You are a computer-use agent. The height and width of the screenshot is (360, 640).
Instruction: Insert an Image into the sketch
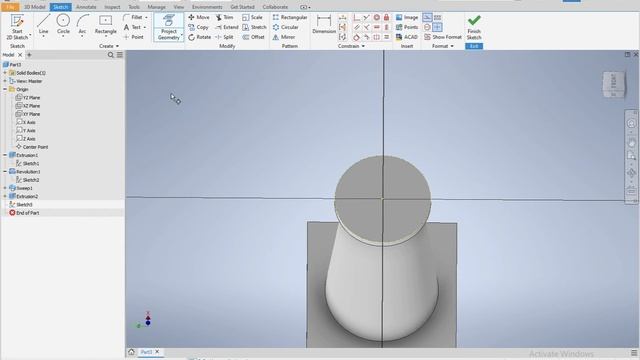pyautogui.click(x=407, y=18)
